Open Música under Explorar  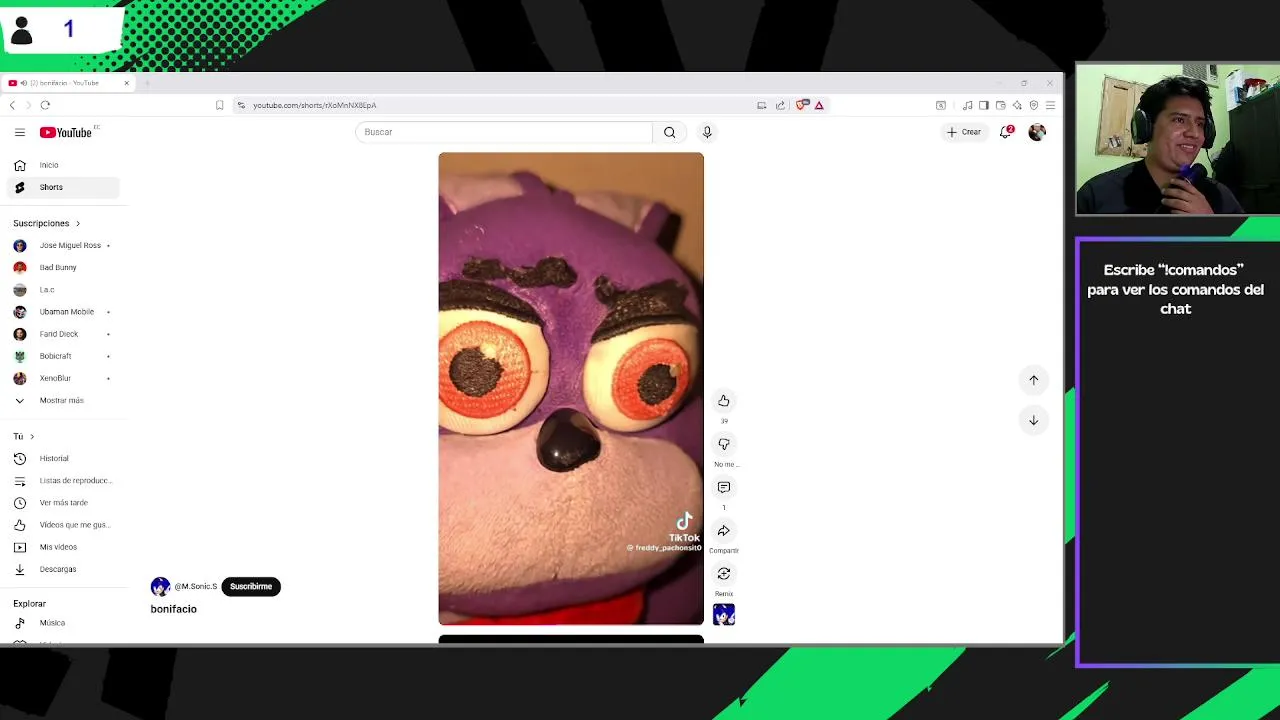tap(62, 623)
